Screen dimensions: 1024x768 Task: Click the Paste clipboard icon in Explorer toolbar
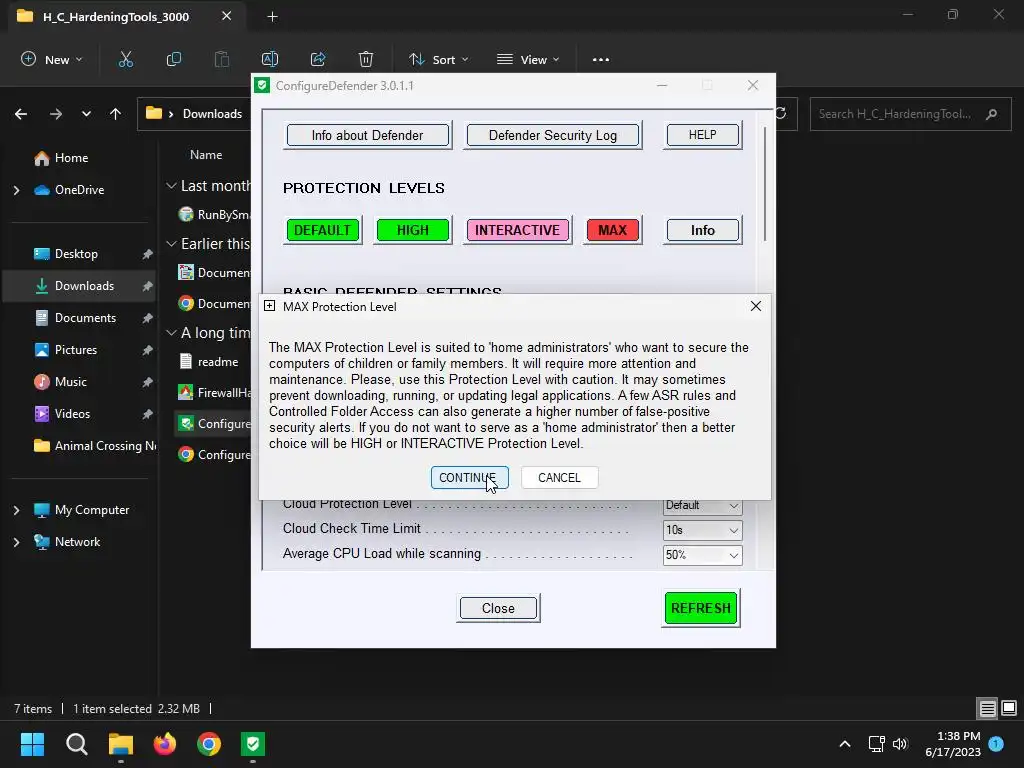tap(222, 59)
